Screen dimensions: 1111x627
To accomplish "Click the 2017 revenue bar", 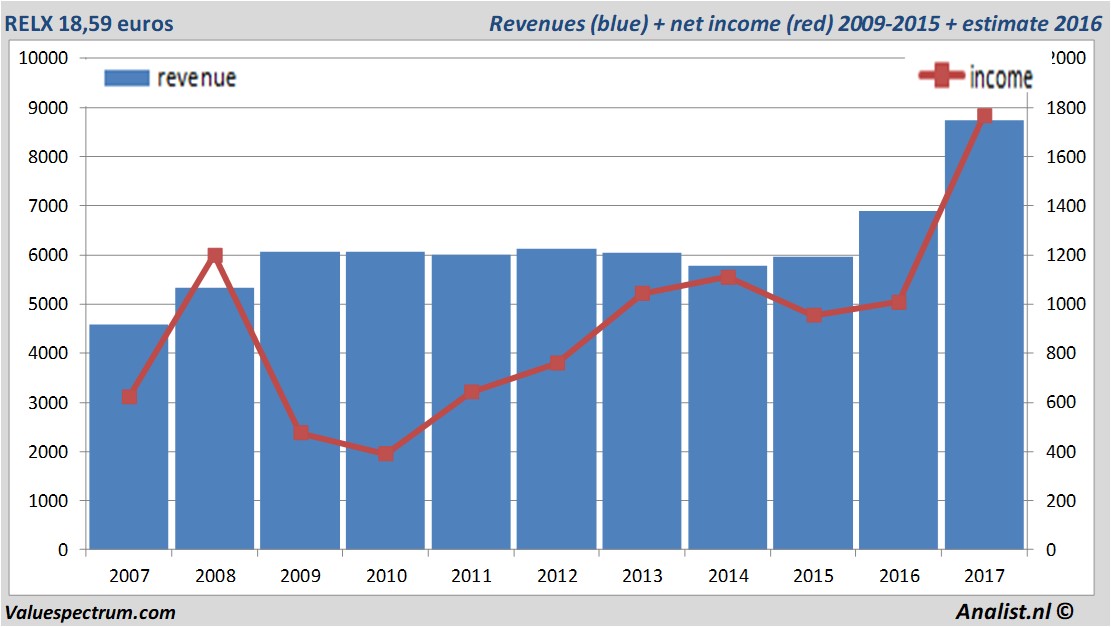I will [984, 340].
